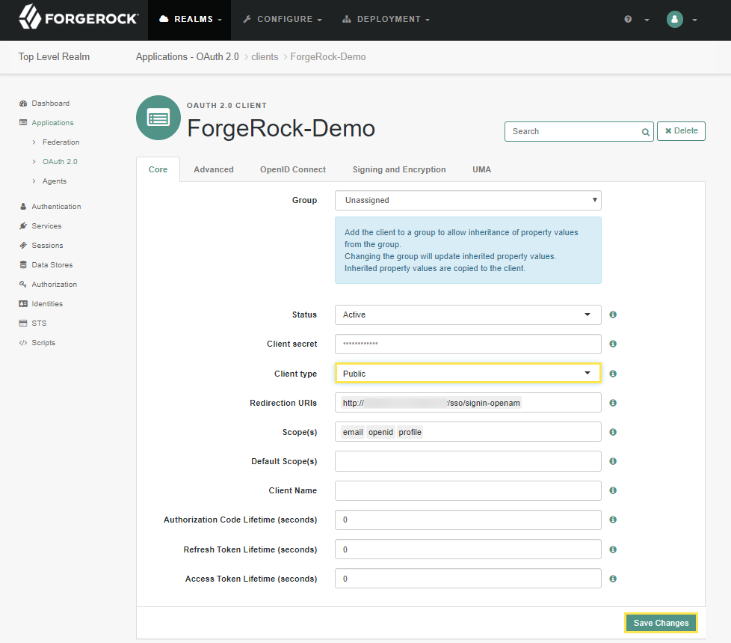Open Services in the sidebar
731x643 pixels.
(41, 226)
